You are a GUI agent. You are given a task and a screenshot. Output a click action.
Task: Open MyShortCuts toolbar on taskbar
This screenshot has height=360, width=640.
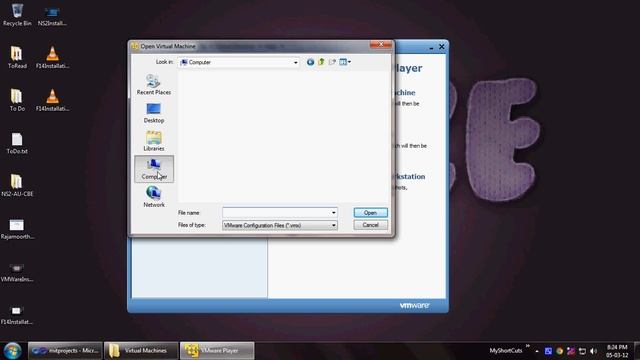click(506, 351)
